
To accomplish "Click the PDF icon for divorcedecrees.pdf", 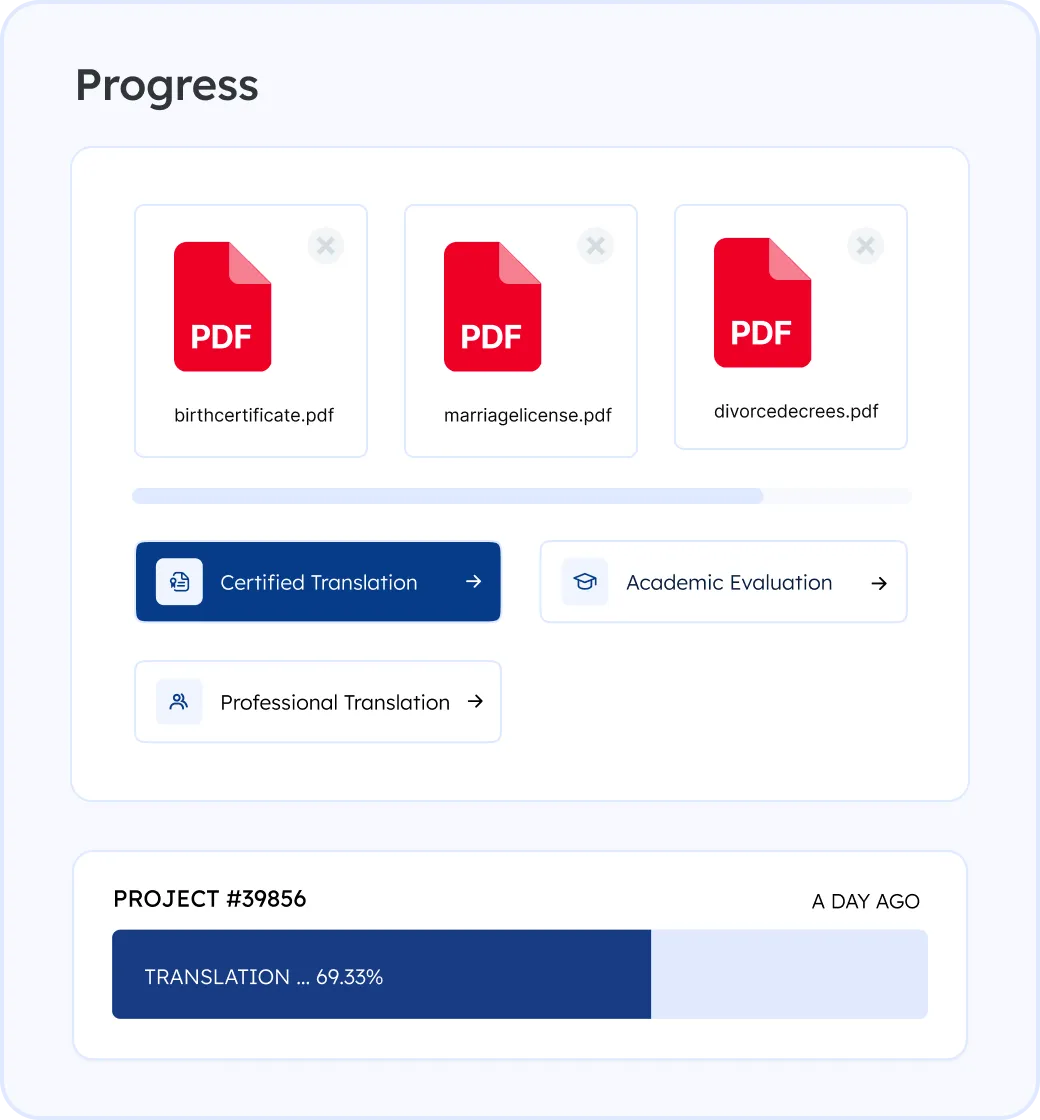I will 762,303.
